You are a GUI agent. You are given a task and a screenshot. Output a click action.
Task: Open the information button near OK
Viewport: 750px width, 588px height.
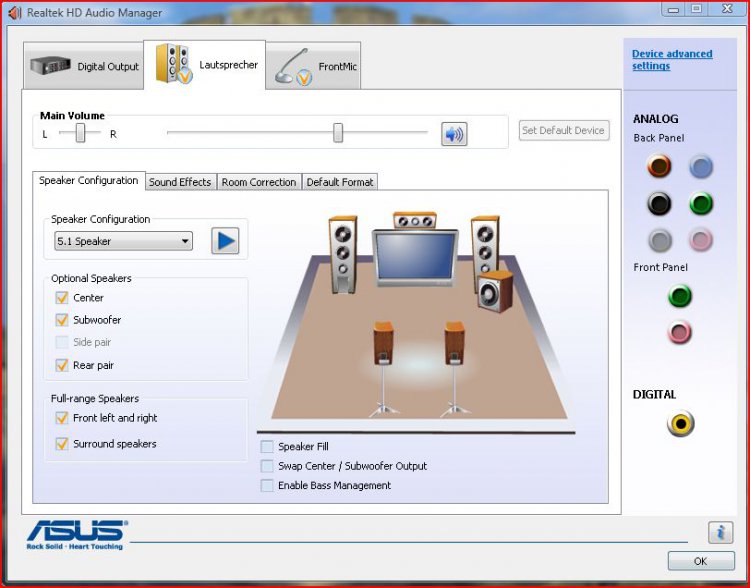coord(720,533)
